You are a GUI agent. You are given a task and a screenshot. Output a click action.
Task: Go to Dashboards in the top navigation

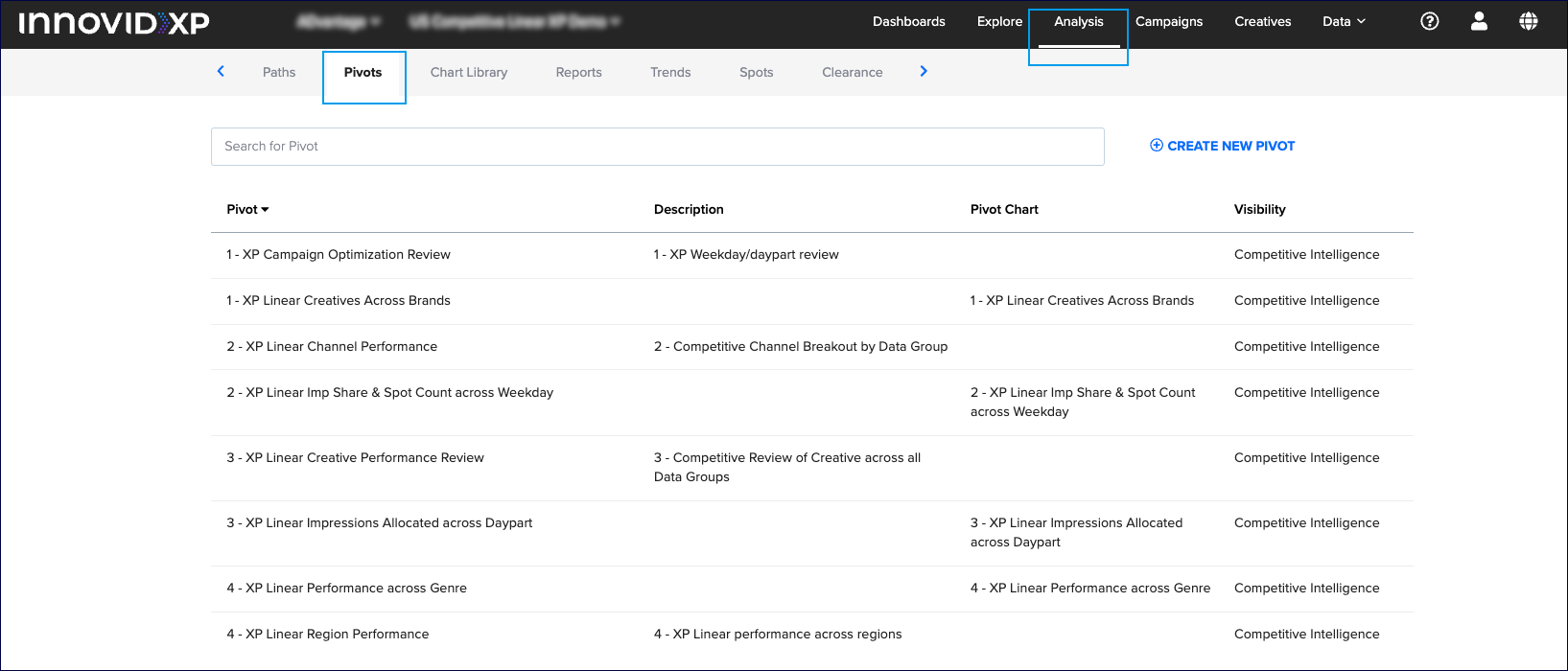(908, 21)
